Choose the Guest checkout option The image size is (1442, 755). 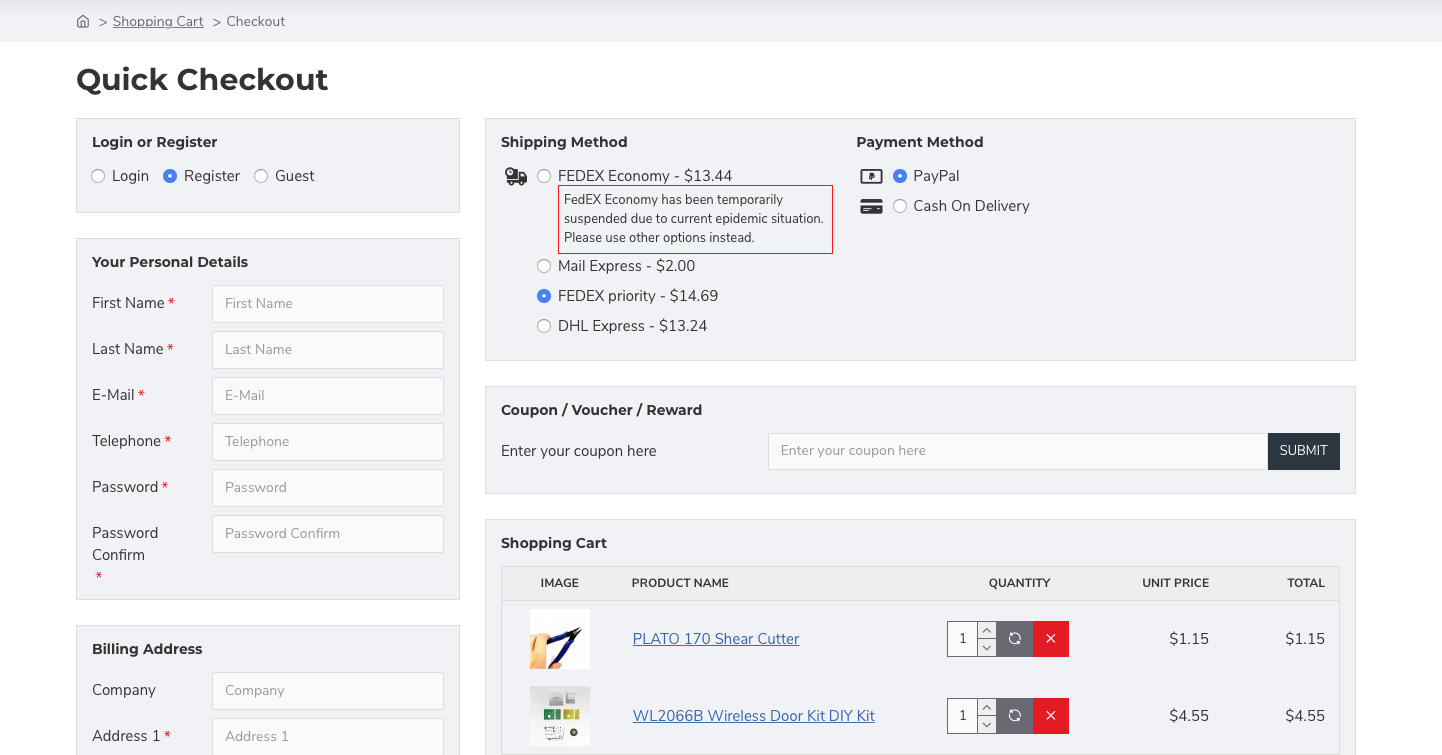pos(261,176)
